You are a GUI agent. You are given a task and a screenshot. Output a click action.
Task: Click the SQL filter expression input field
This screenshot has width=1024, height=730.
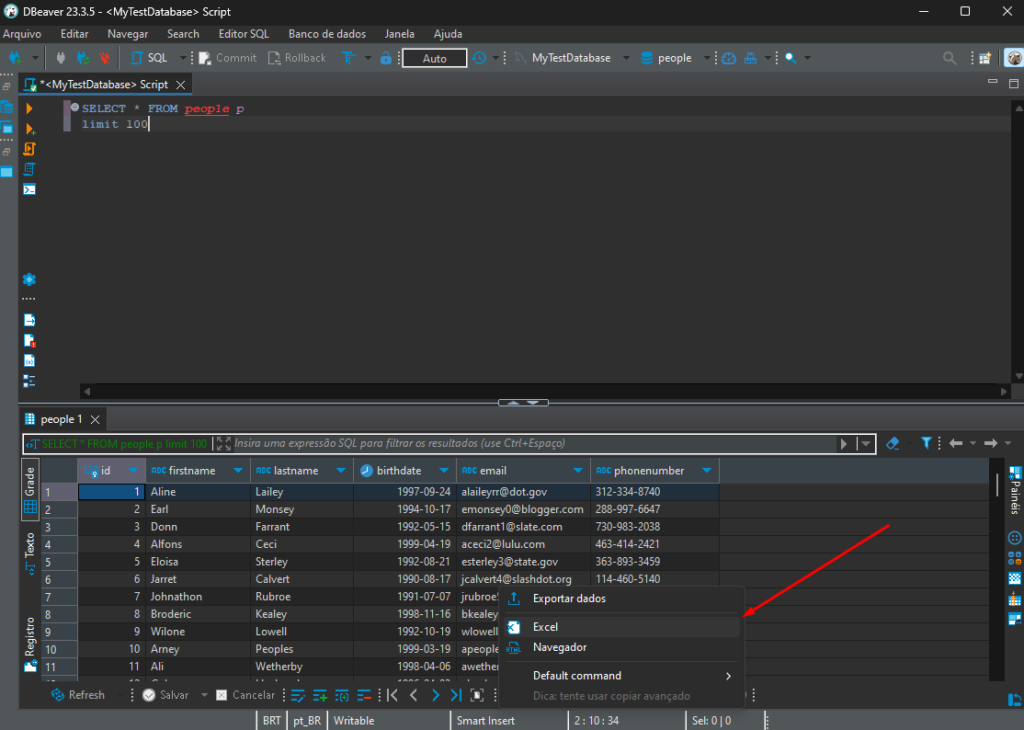pos(534,443)
